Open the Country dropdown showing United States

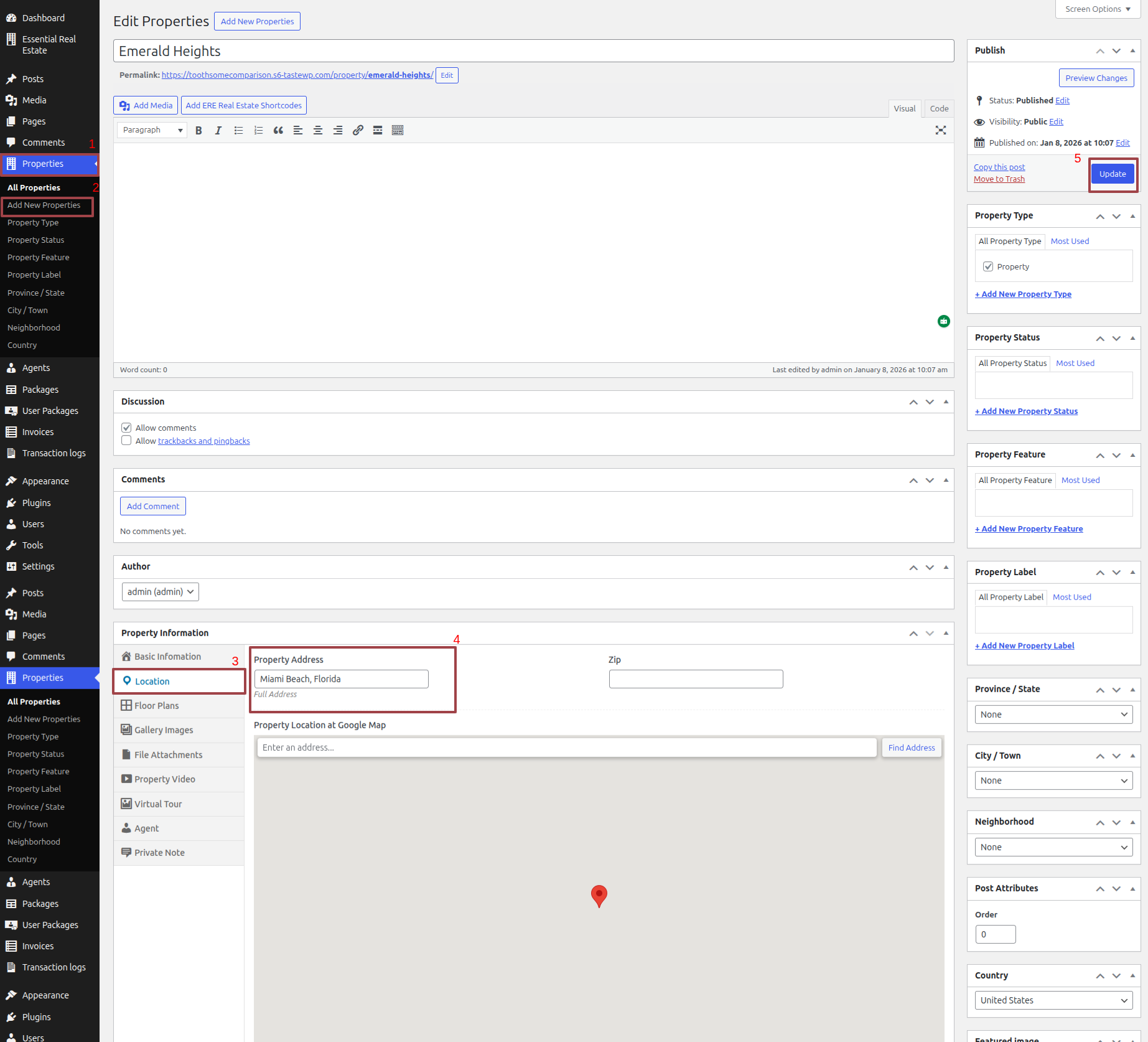click(x=1053, y=1000)
